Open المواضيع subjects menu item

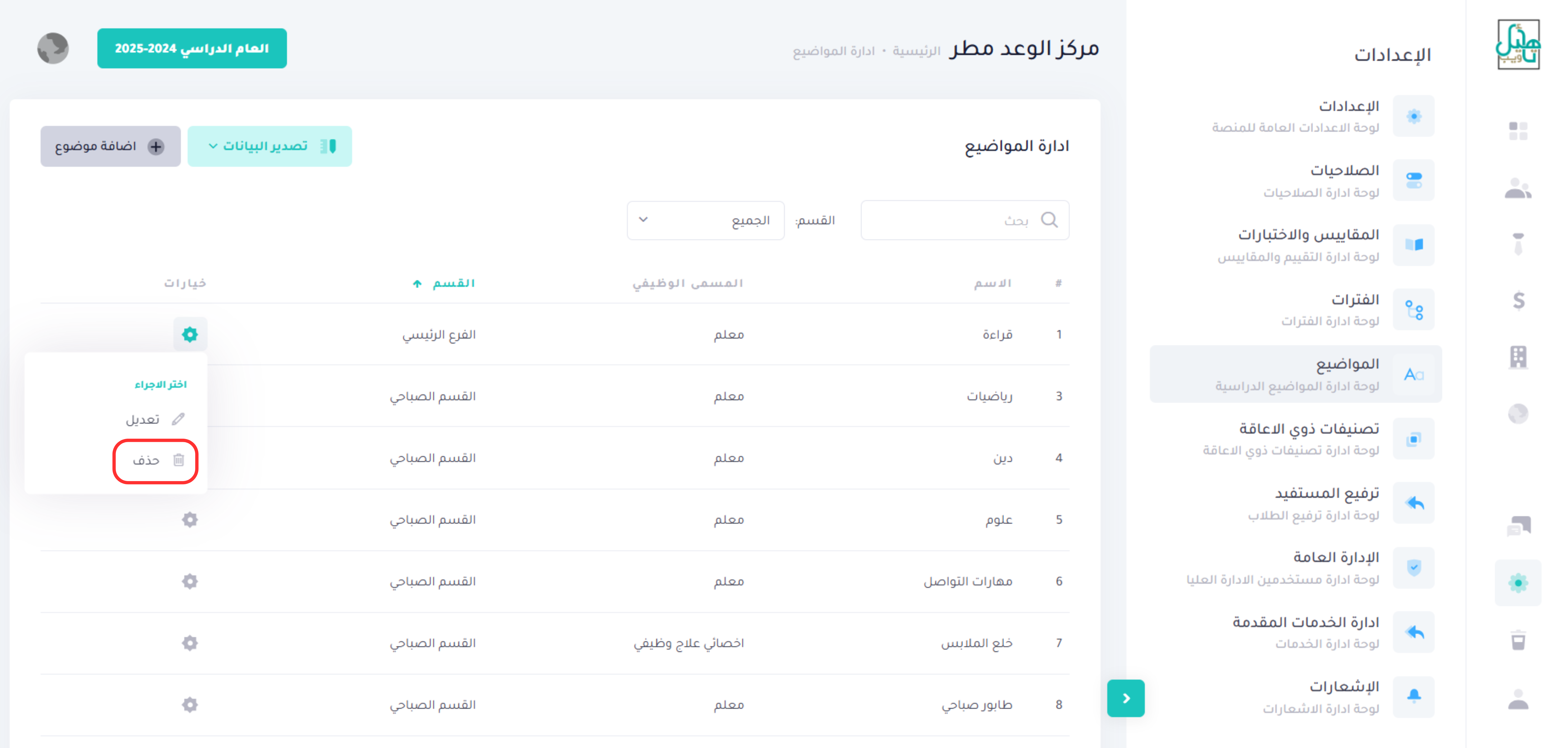tap(1295, 374)
